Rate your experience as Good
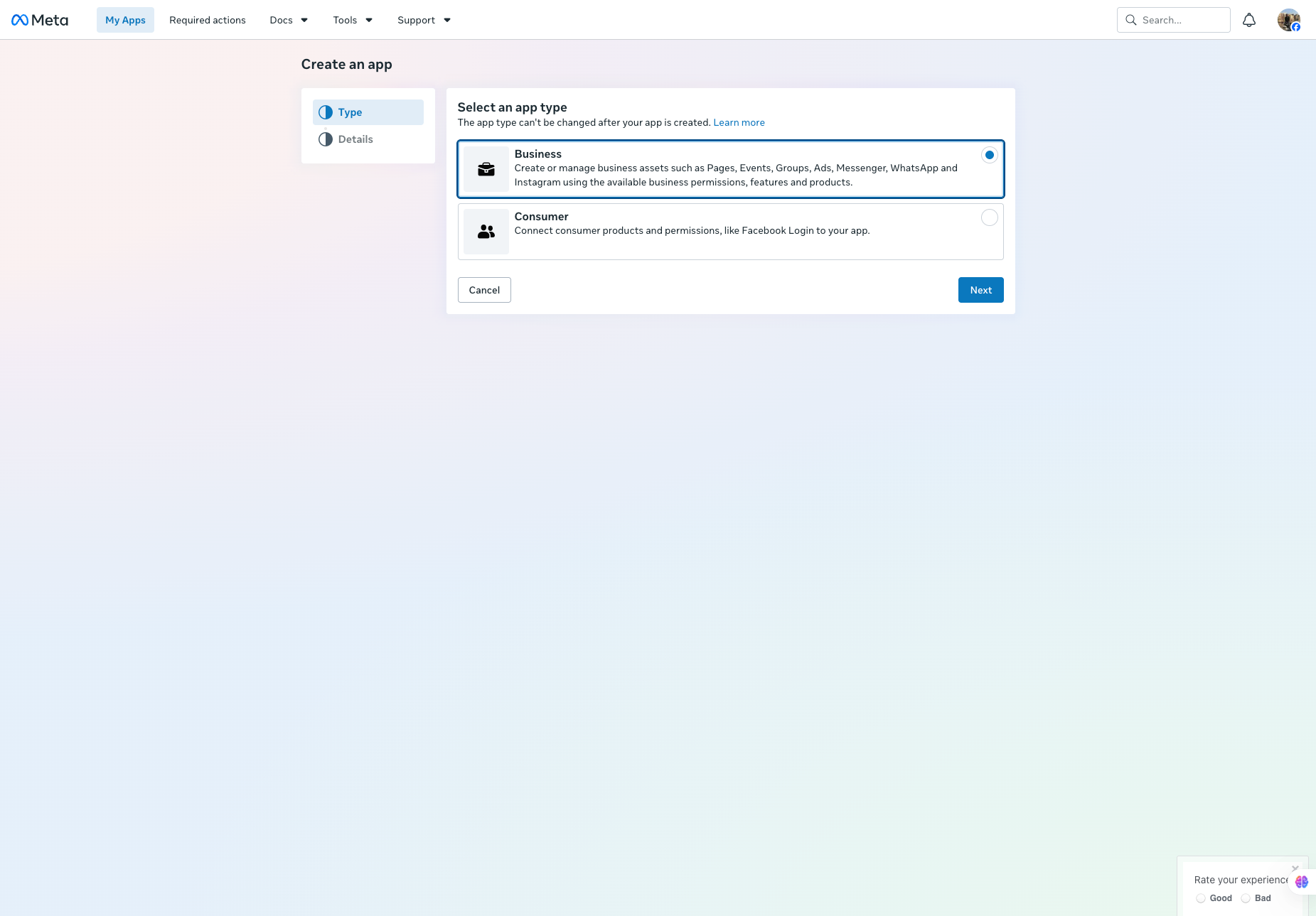 [x=1201, y=898]
